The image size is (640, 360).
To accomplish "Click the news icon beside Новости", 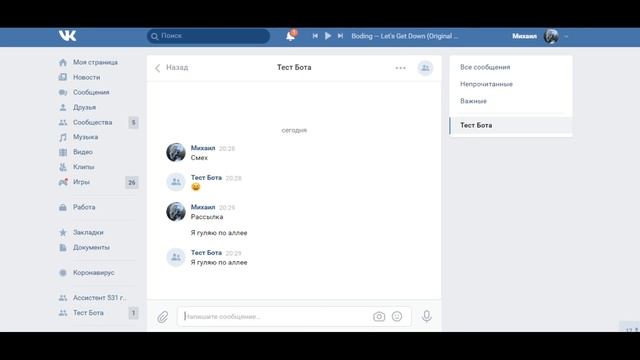I will [x=63, y=77].
